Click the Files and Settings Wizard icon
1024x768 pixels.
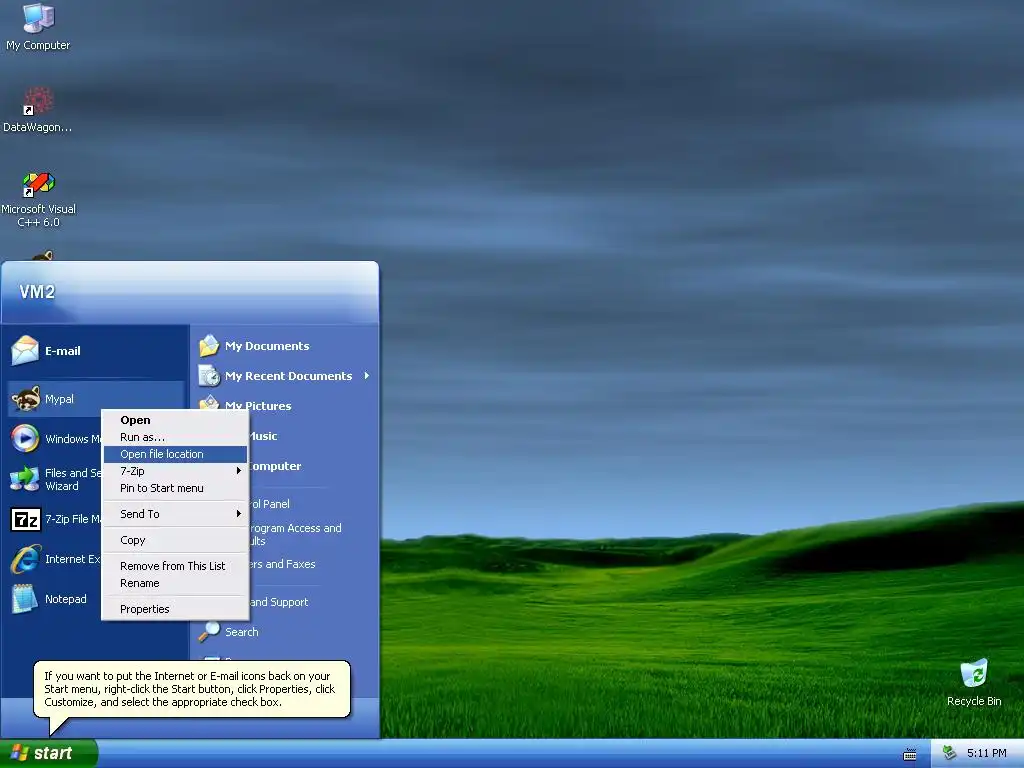(25, 479)
